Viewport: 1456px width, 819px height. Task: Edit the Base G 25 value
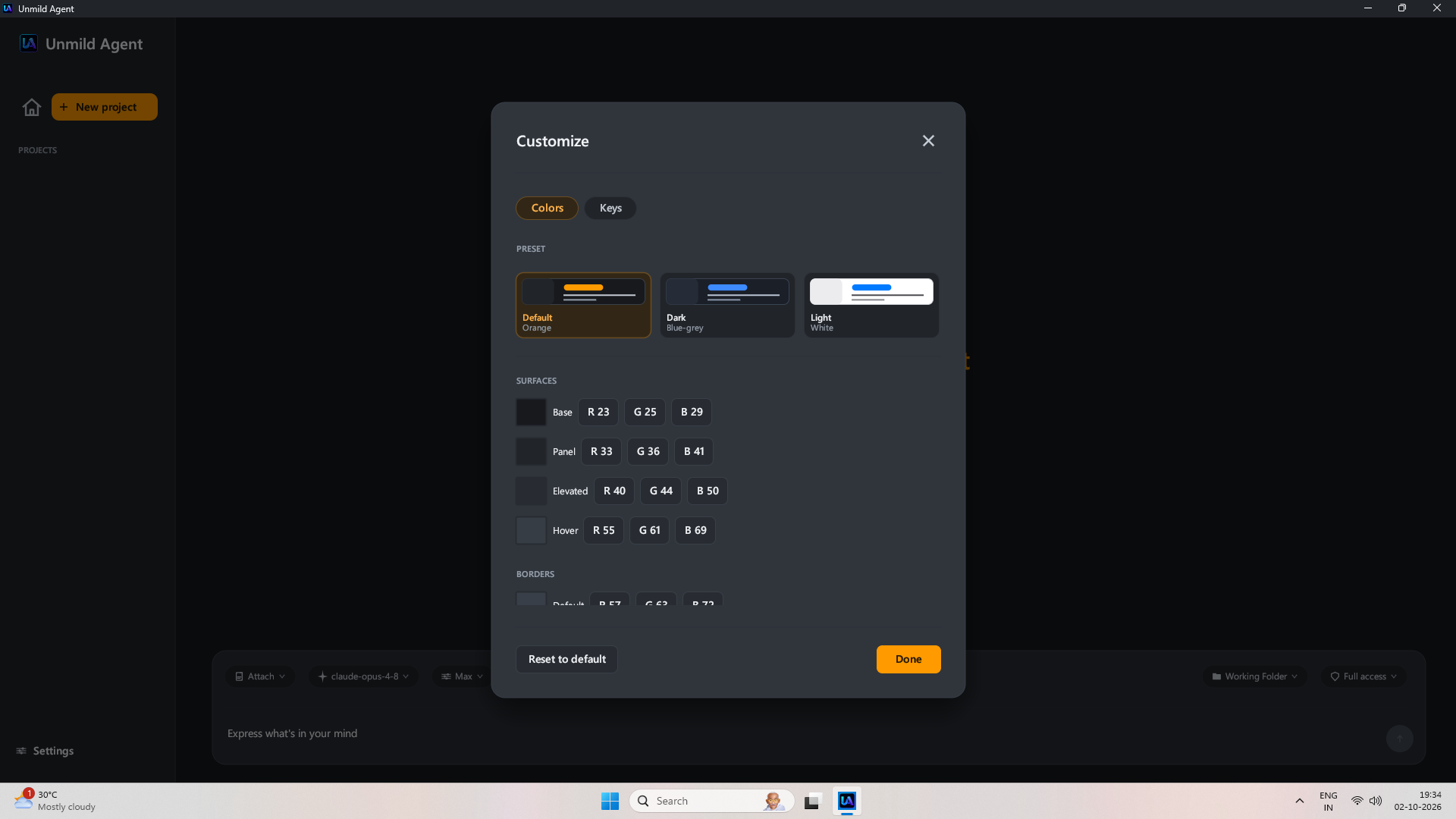tap(645, 412)
